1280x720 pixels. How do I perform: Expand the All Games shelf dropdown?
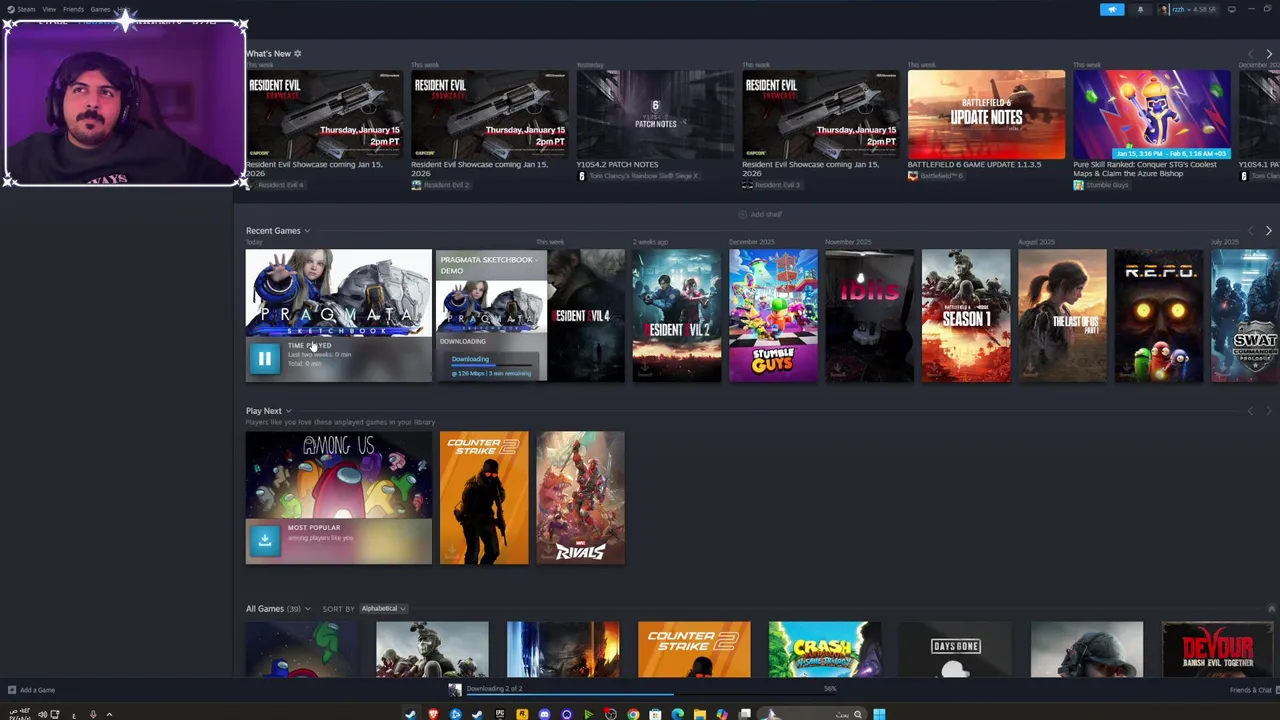point(307,609)
